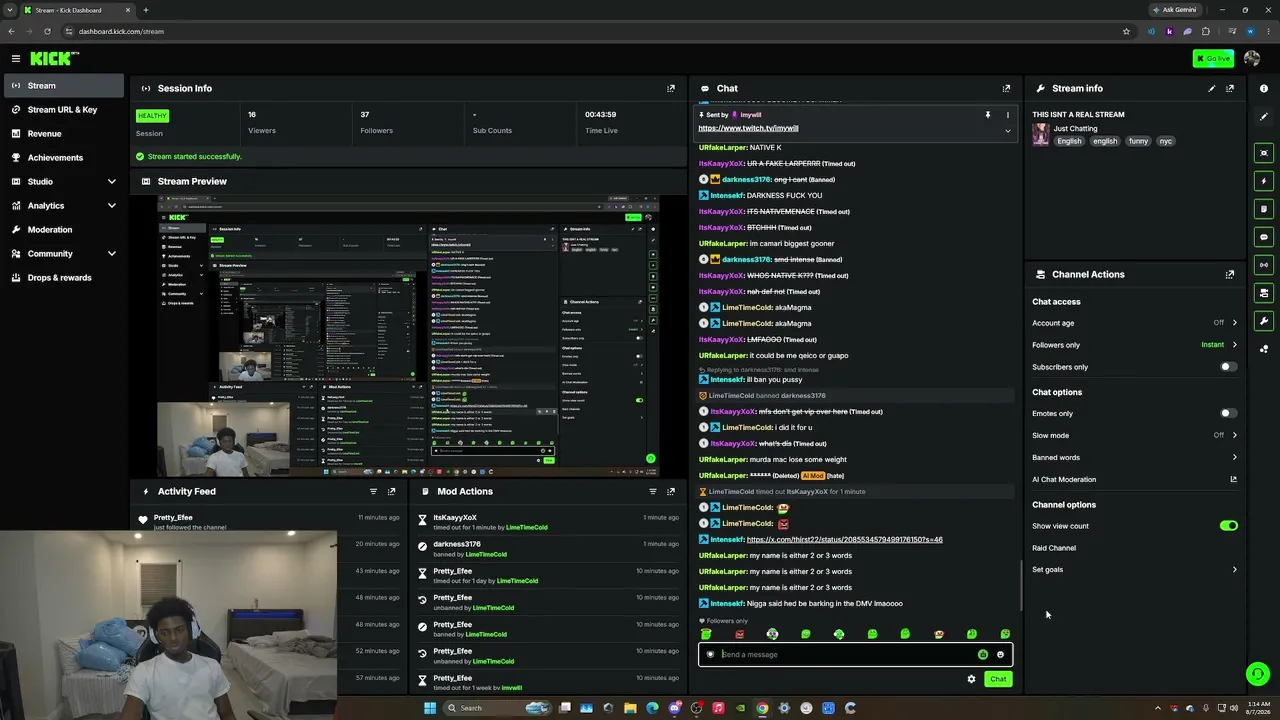1280x720 pixels.
Task: Pop out the Mod Actions panel
Action: tap(671, 491)
